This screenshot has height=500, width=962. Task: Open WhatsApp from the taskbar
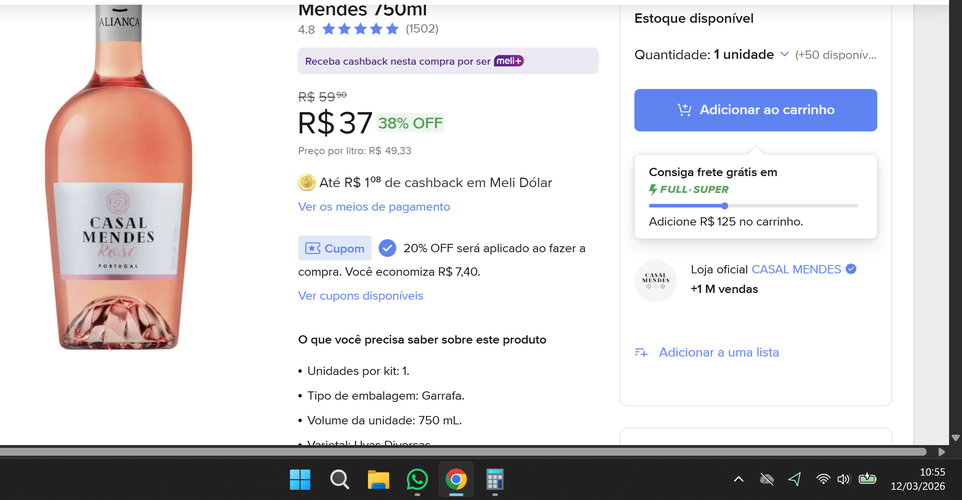(x=417, y=479)
